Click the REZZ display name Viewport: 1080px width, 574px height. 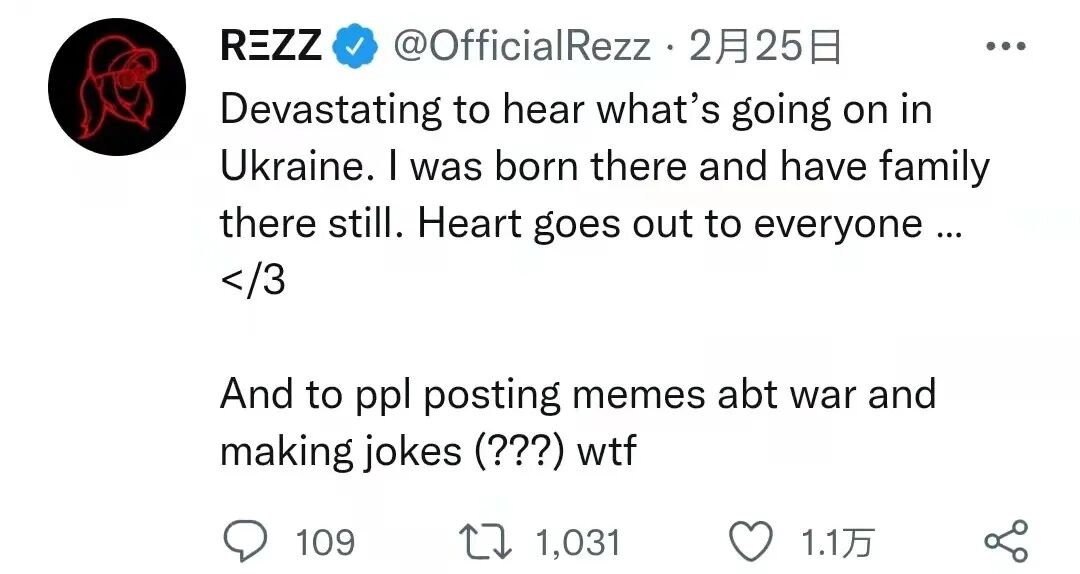(x=269, y=47)
